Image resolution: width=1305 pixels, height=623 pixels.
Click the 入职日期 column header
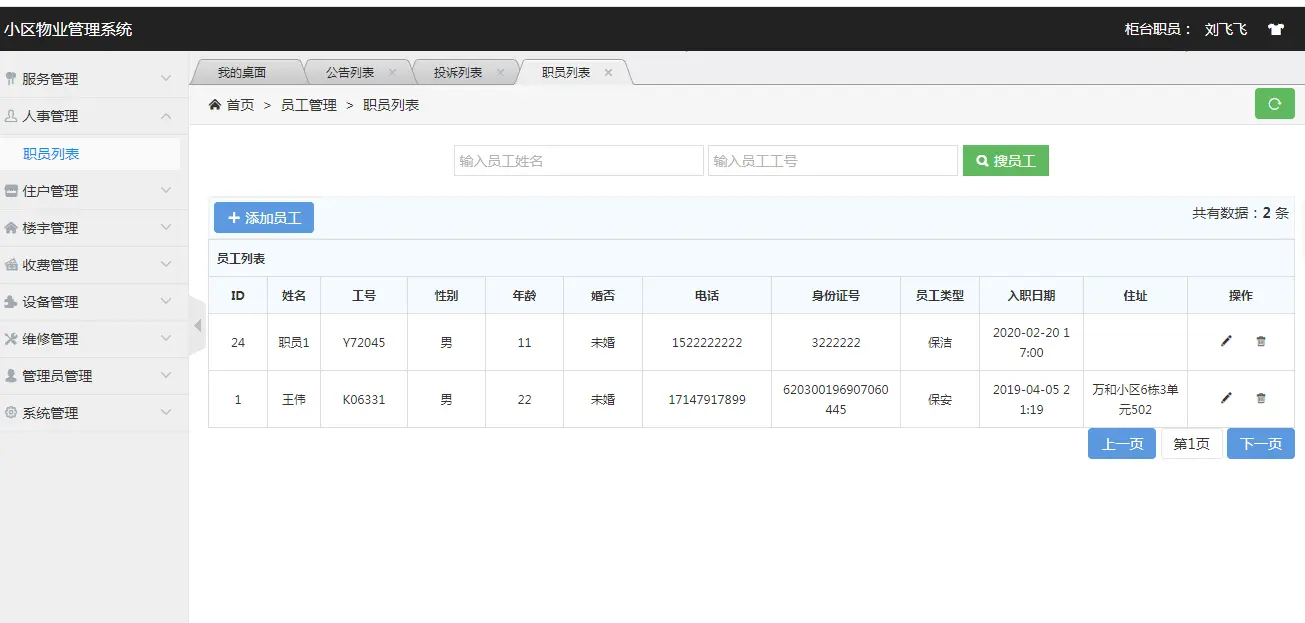(x=1031, y=295)
